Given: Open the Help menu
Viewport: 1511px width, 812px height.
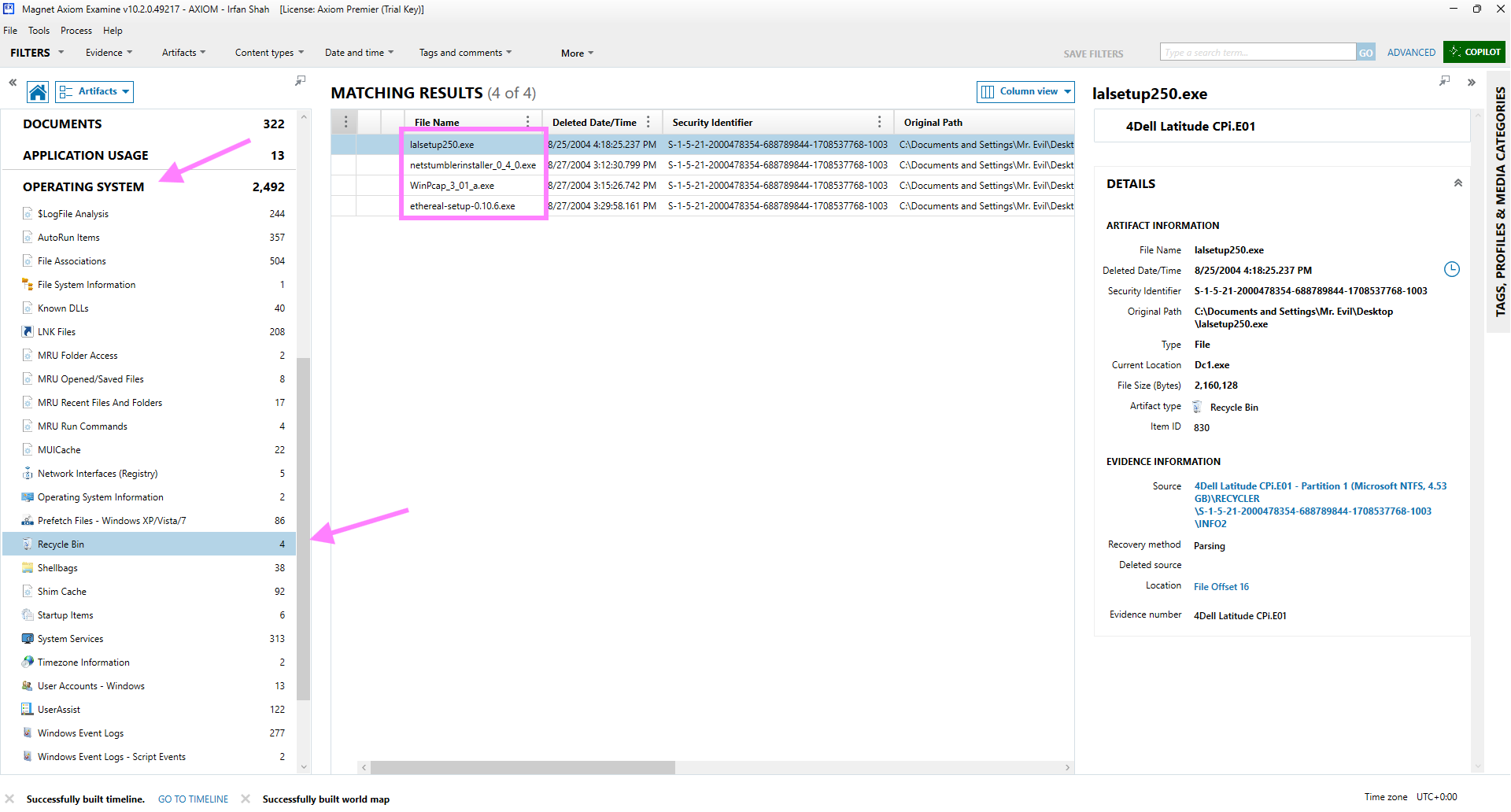Looking at the screenshot, I should 113,31.
